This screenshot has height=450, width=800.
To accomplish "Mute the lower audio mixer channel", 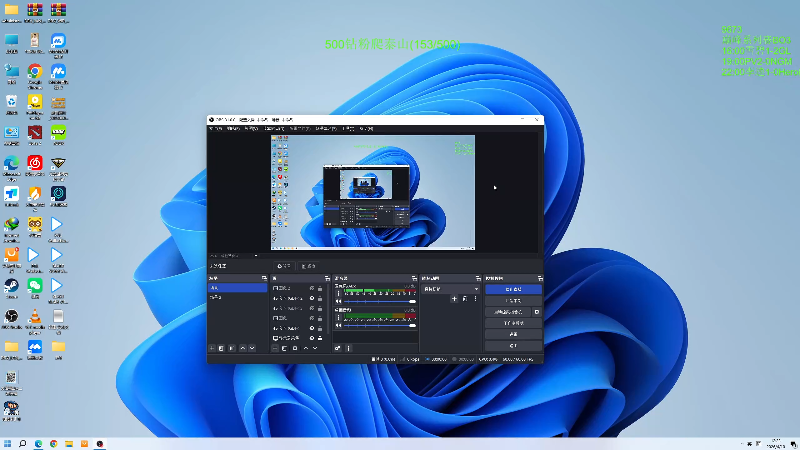I will pyautogui.click(x=338, y=325).
